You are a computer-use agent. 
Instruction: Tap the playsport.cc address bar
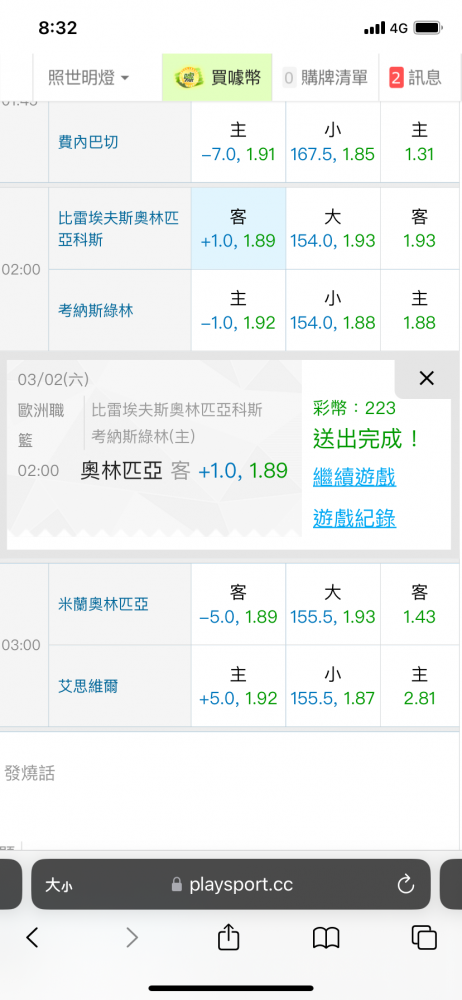coord(230,885)
